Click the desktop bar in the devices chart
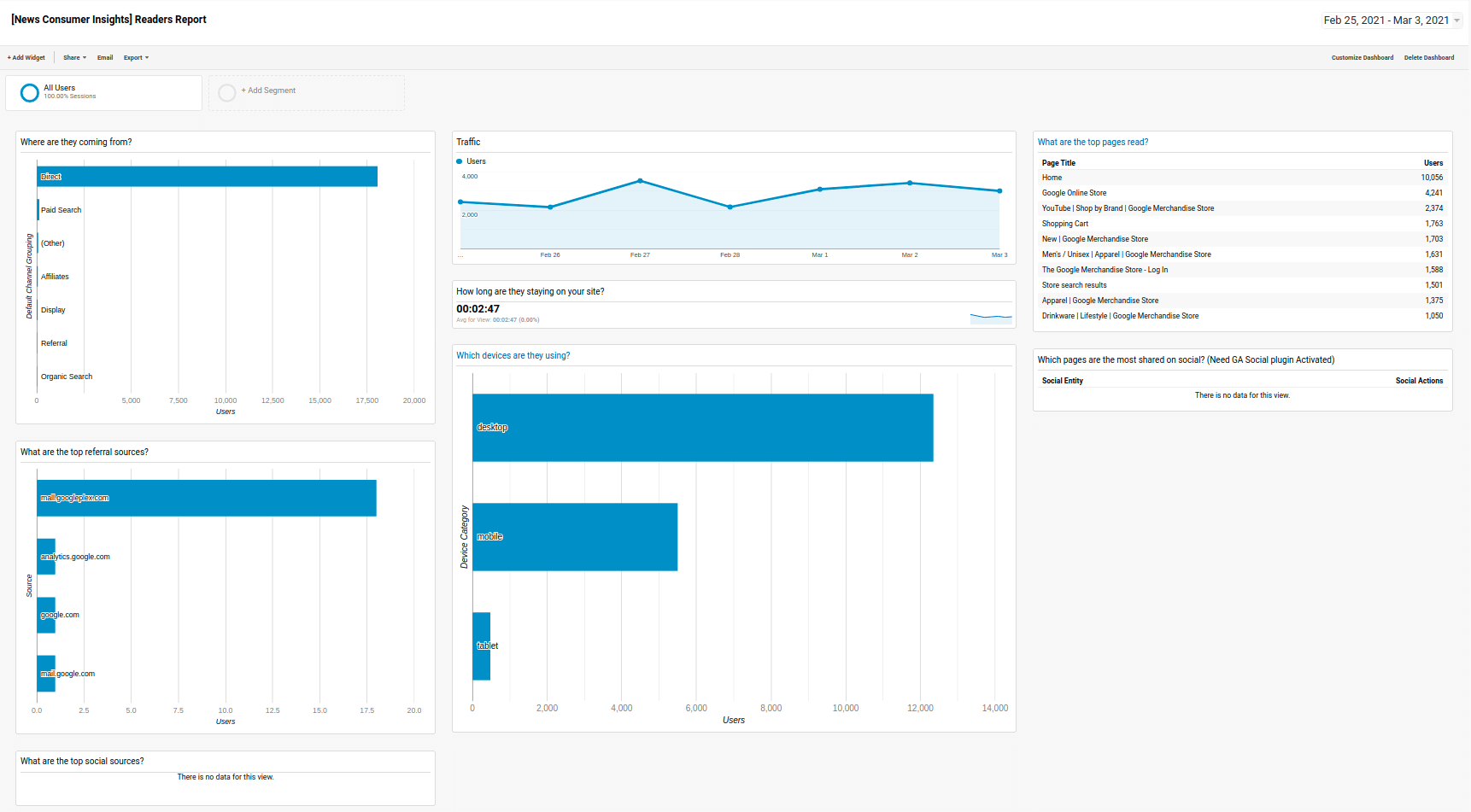This screenshot has height=812, width=1471. (x=700, y=427)
